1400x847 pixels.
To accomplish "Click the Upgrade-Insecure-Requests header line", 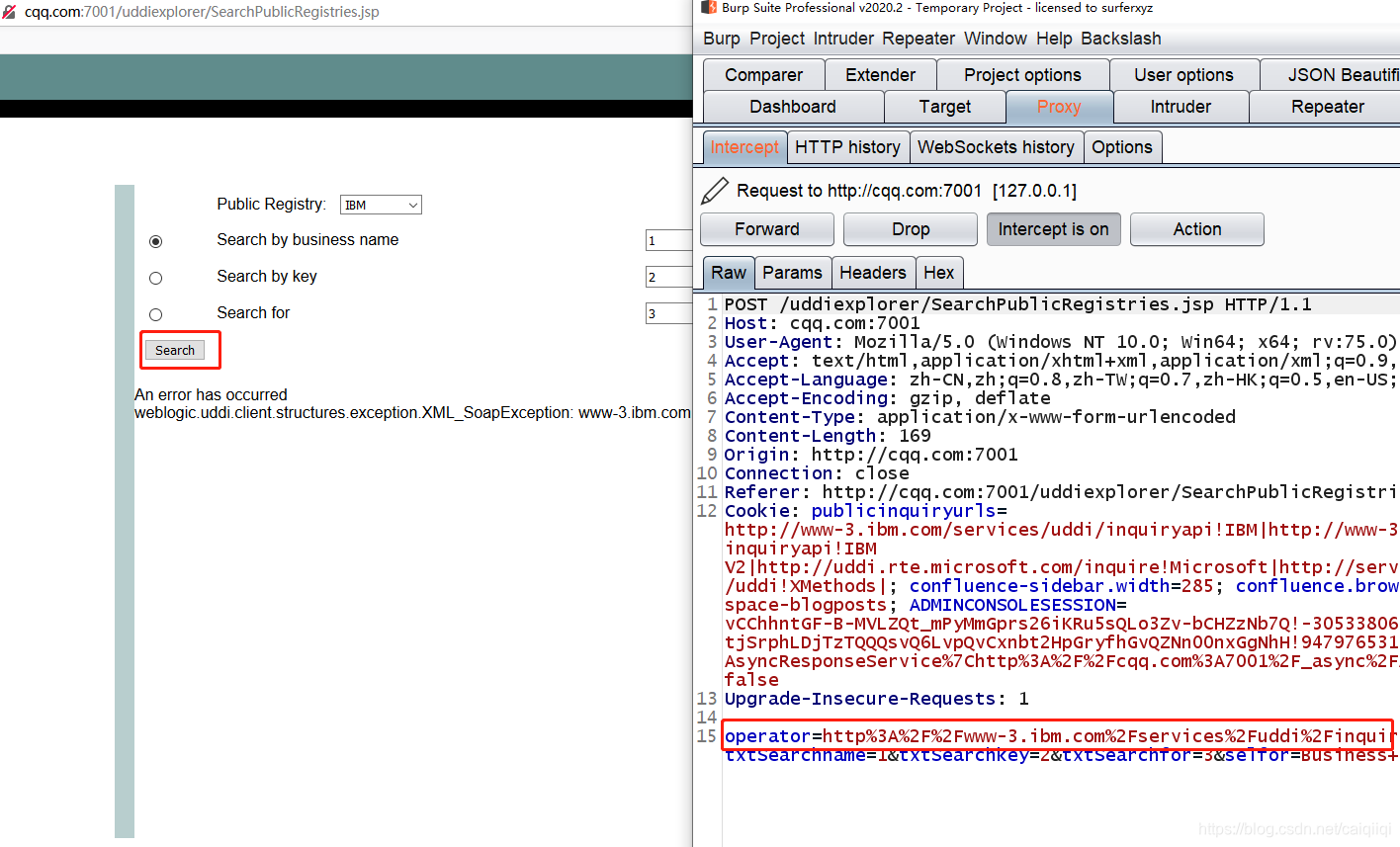I will (x=876, y=699).
